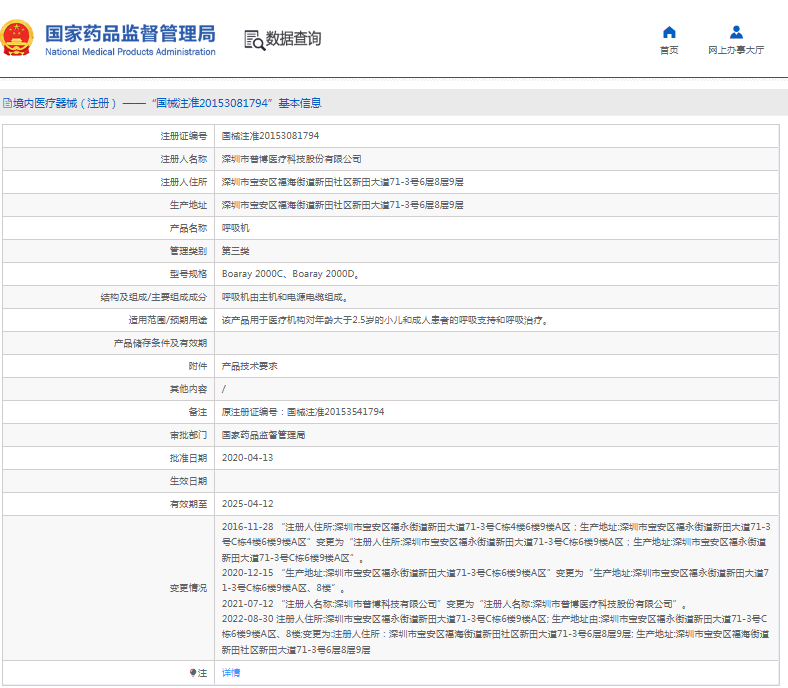Click the 生产地址 address value
Screen dimensions: 788x688
click(342, 205)
